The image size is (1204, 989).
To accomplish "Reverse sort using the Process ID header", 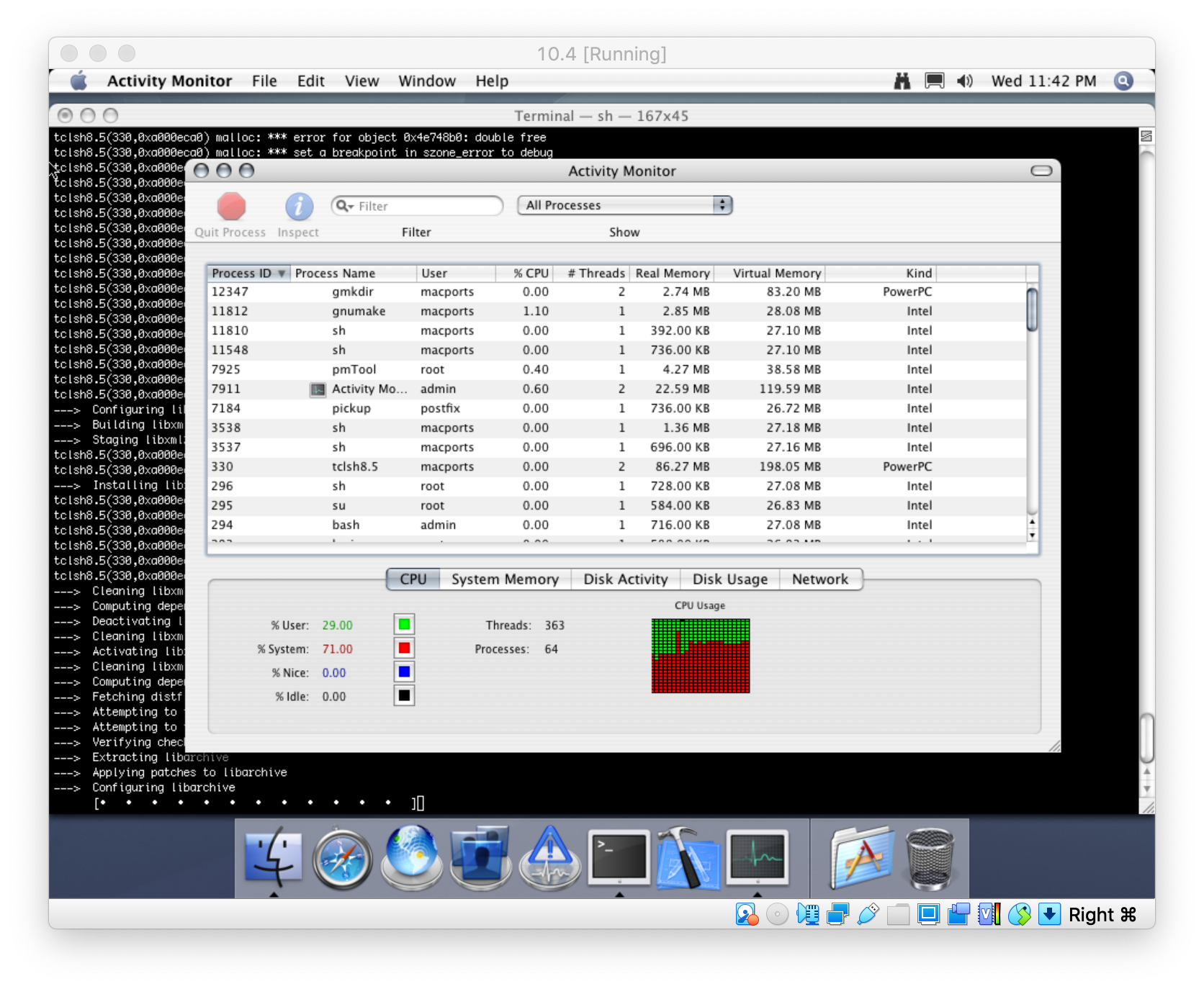I will coord(248,274).
